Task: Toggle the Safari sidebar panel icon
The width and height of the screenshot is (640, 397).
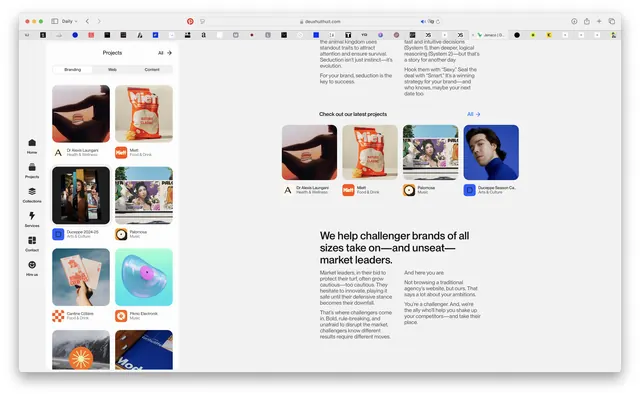Action: point(55,21)
